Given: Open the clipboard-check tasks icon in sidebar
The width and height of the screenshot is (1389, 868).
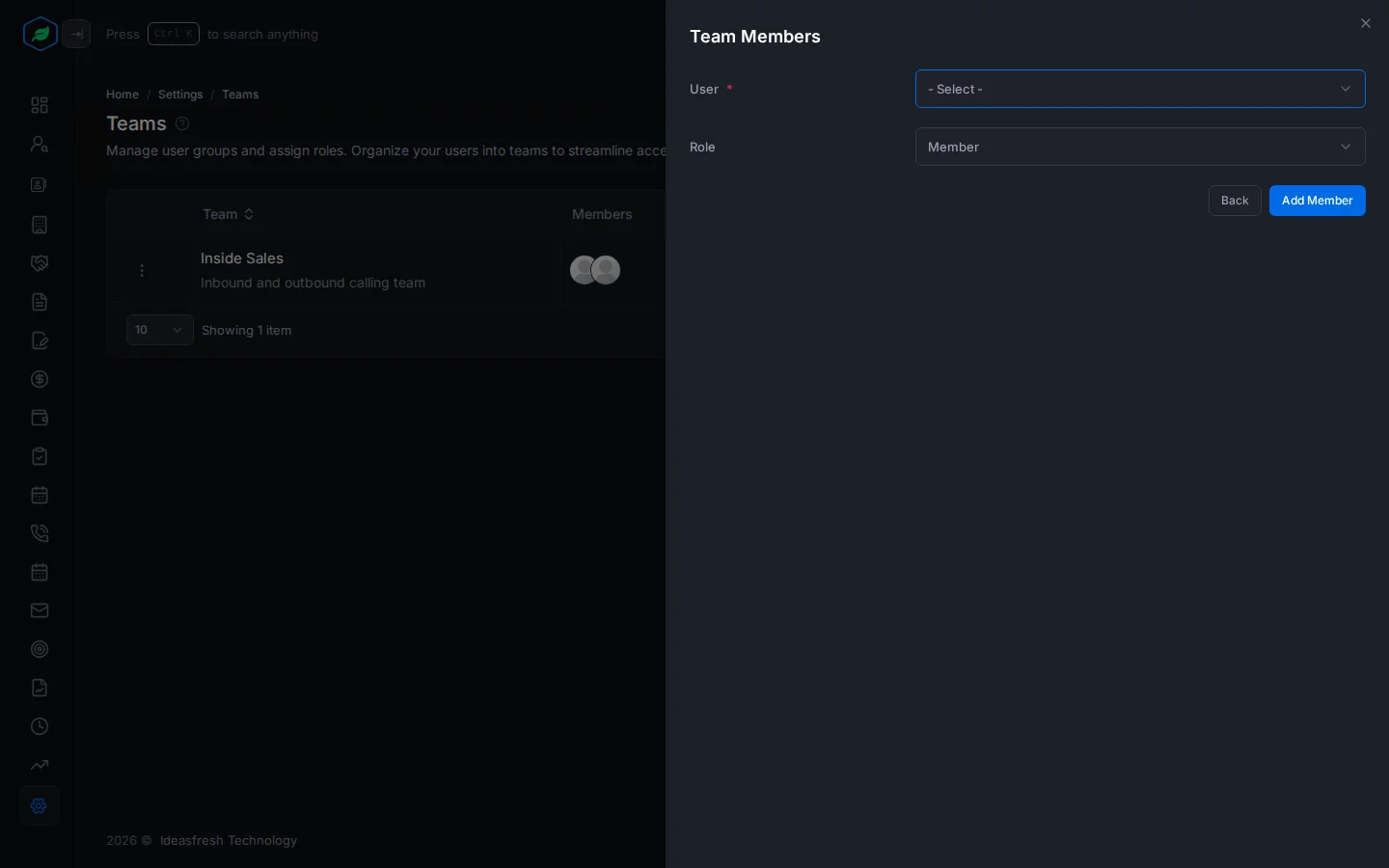Looking at the screenshot, I should [40, 456].
